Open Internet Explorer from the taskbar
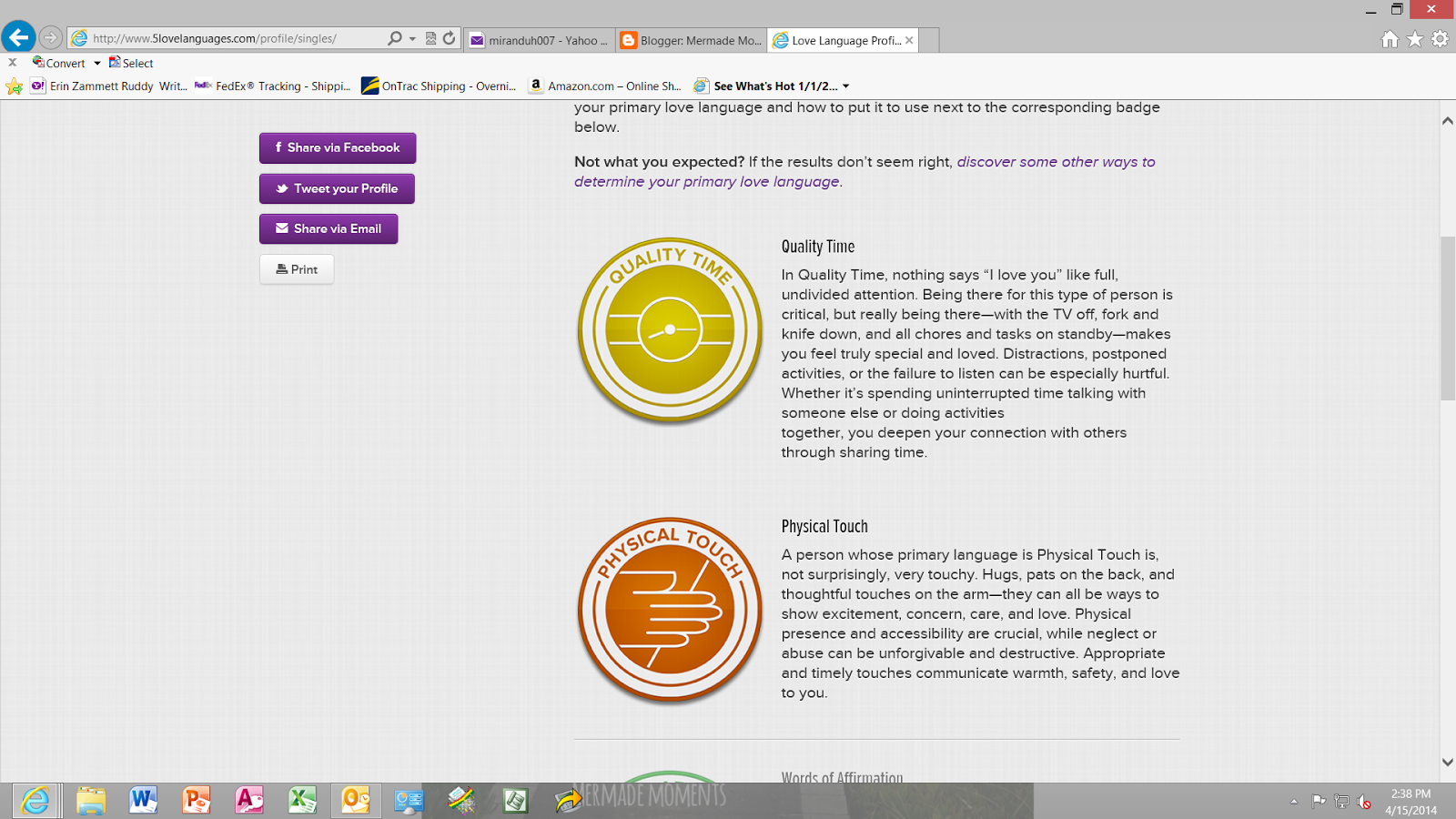Image resolution: width=1456 pixels, height=819 pixels. 36,801
